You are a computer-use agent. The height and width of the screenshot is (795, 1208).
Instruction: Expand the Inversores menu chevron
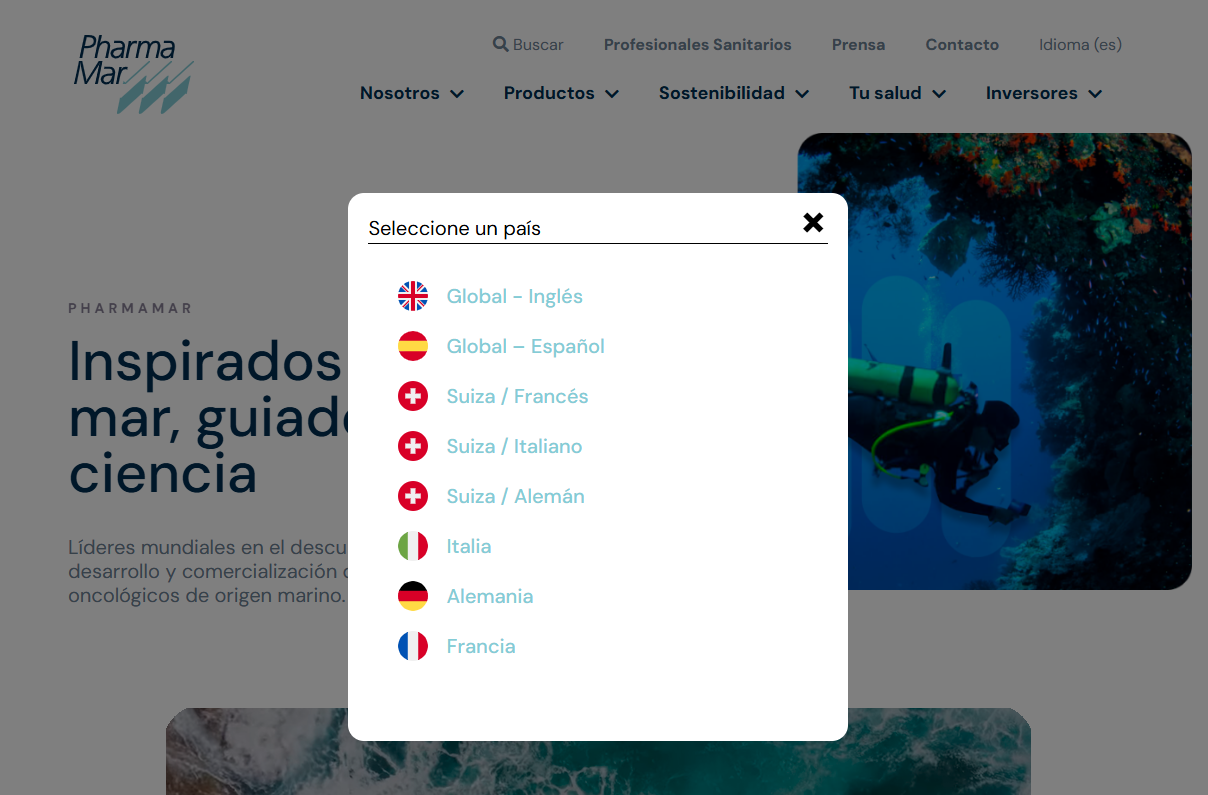click(x=1095, y=94)
